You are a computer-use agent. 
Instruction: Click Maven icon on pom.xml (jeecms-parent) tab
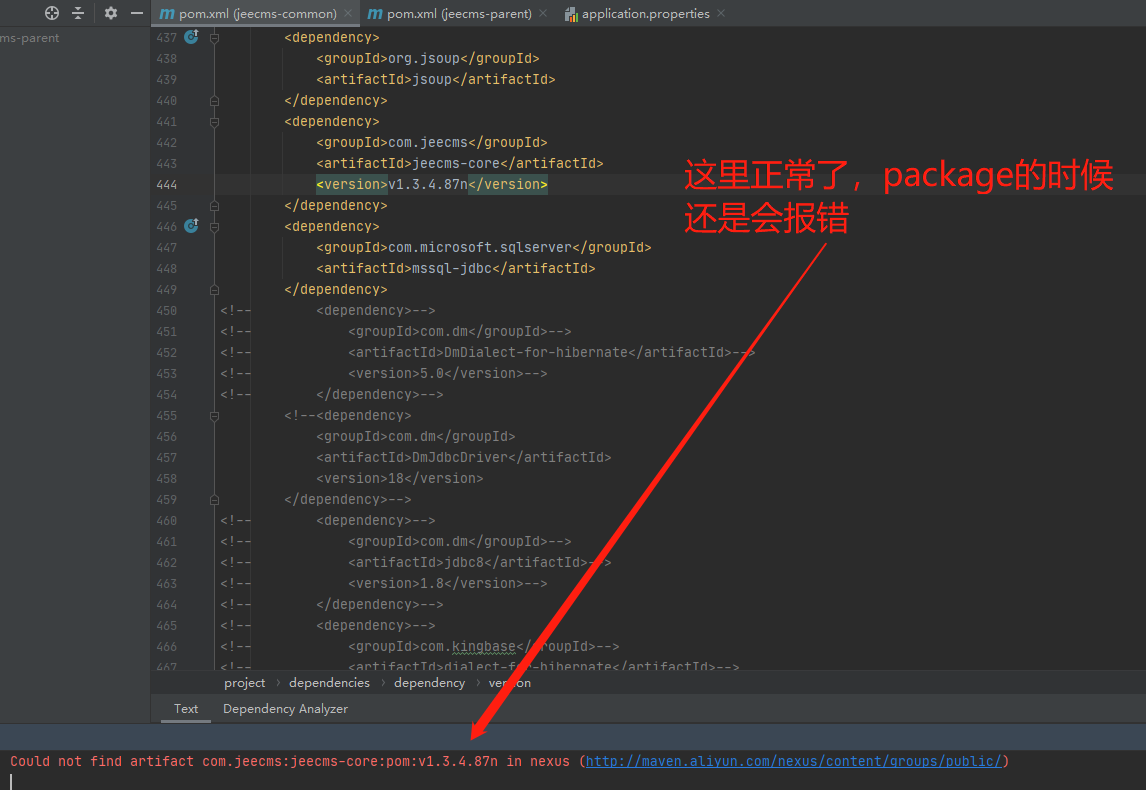(x=375, y=13)
